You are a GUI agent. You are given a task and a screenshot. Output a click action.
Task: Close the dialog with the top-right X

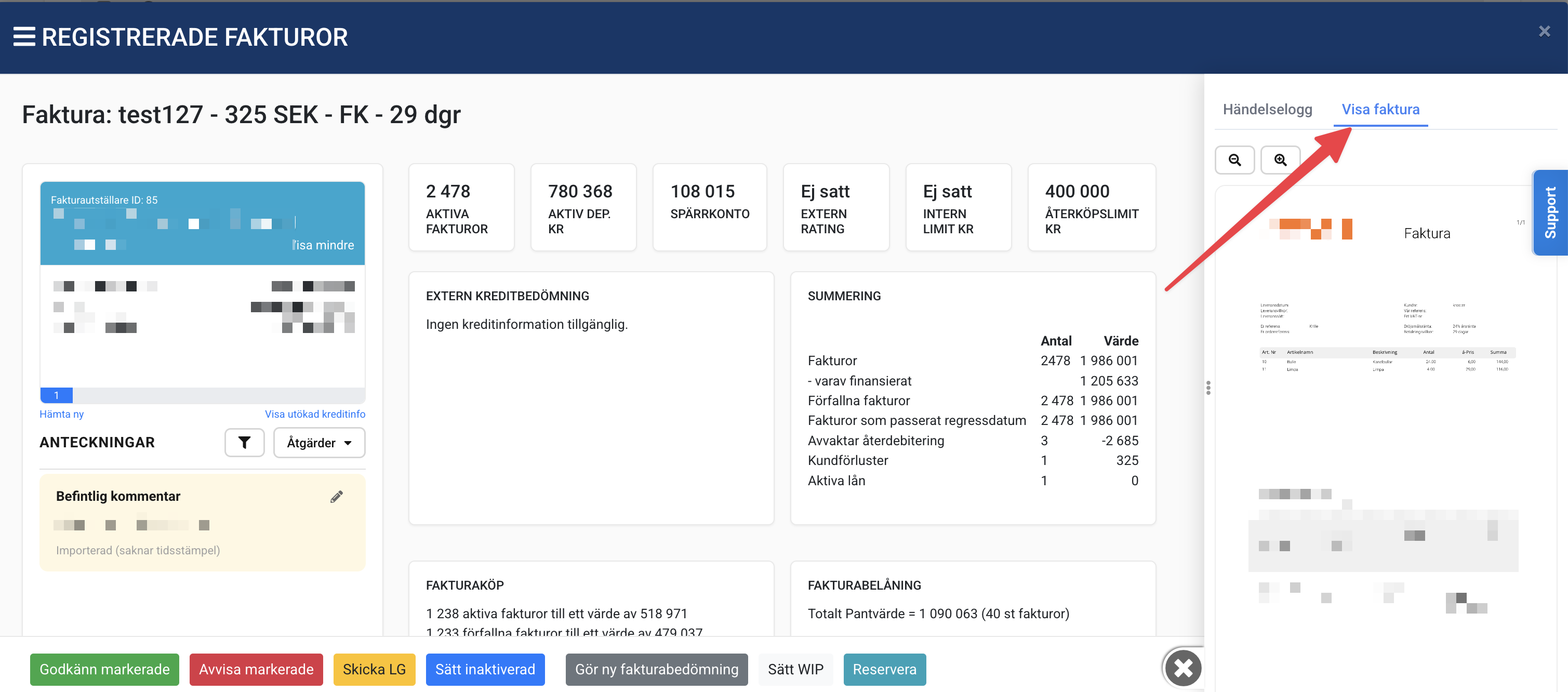[1544, 31]
